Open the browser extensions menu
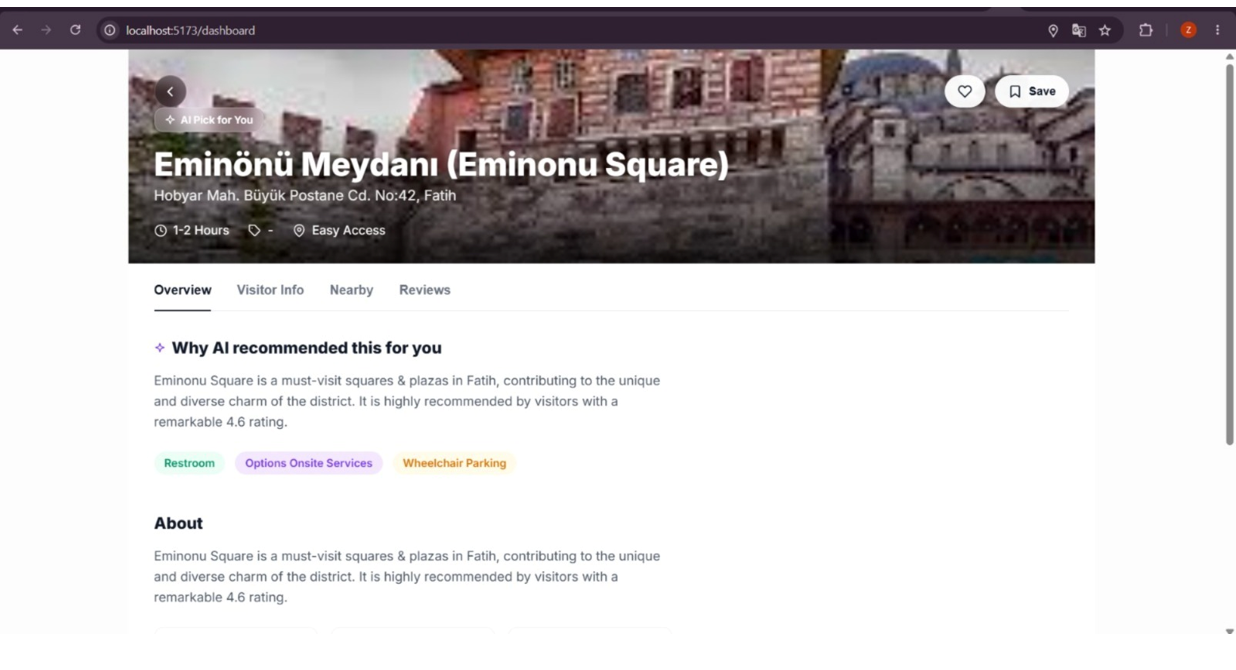The image size is (1236, 670). coord(1146,31)
